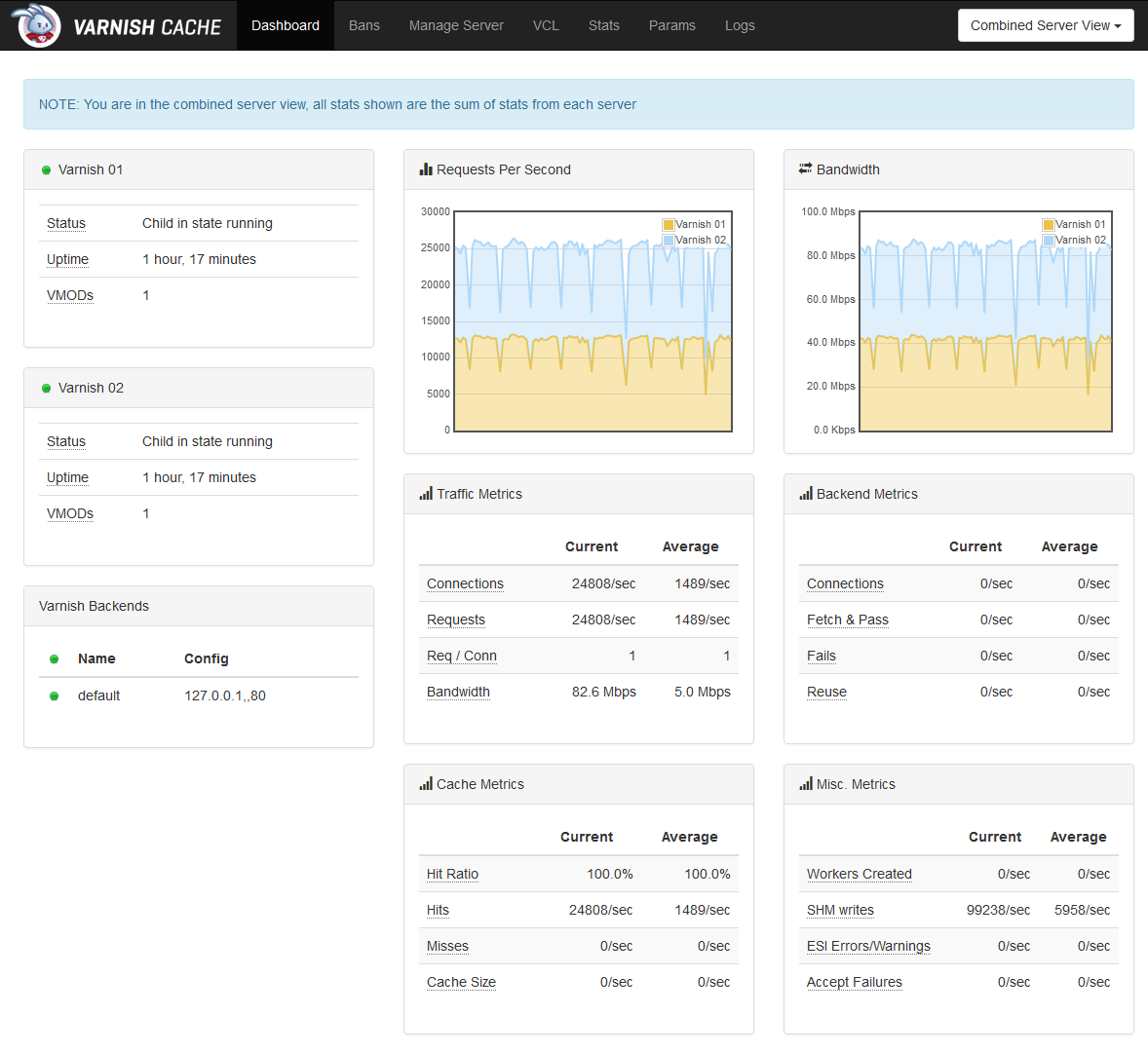Click Requests in Traffic Metrics

(x=455, y=620)
